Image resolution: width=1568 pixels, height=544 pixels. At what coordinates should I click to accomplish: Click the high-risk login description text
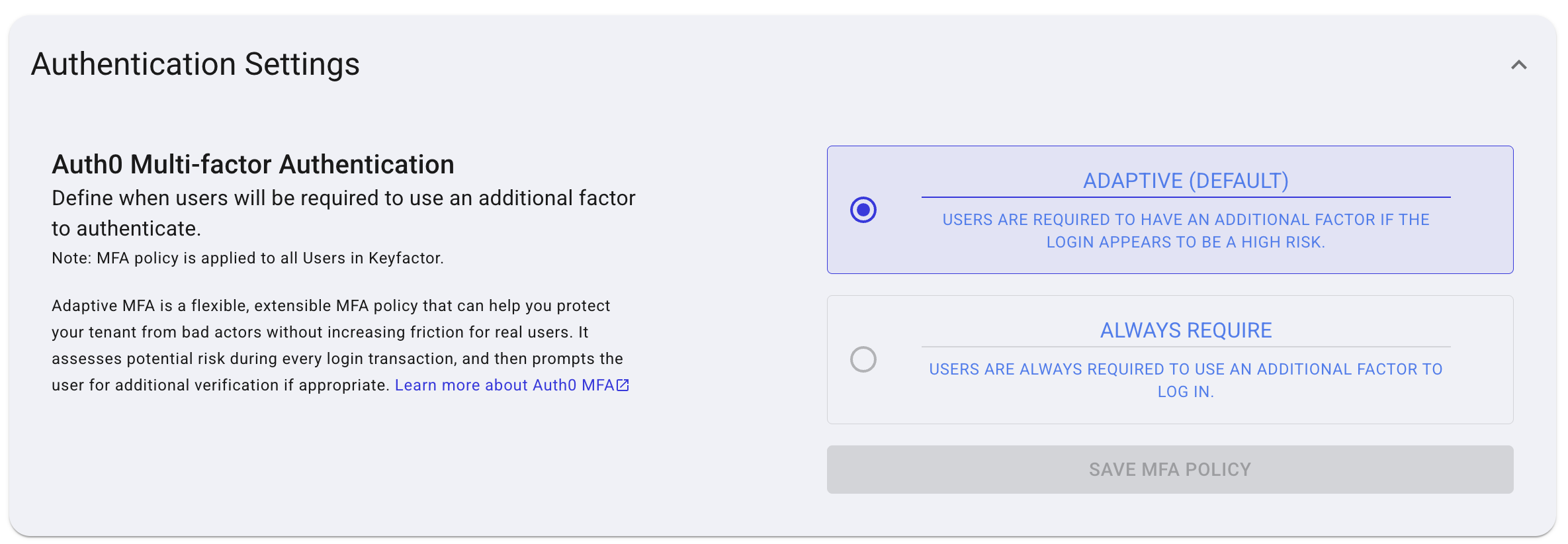(x=1186, y=231)
